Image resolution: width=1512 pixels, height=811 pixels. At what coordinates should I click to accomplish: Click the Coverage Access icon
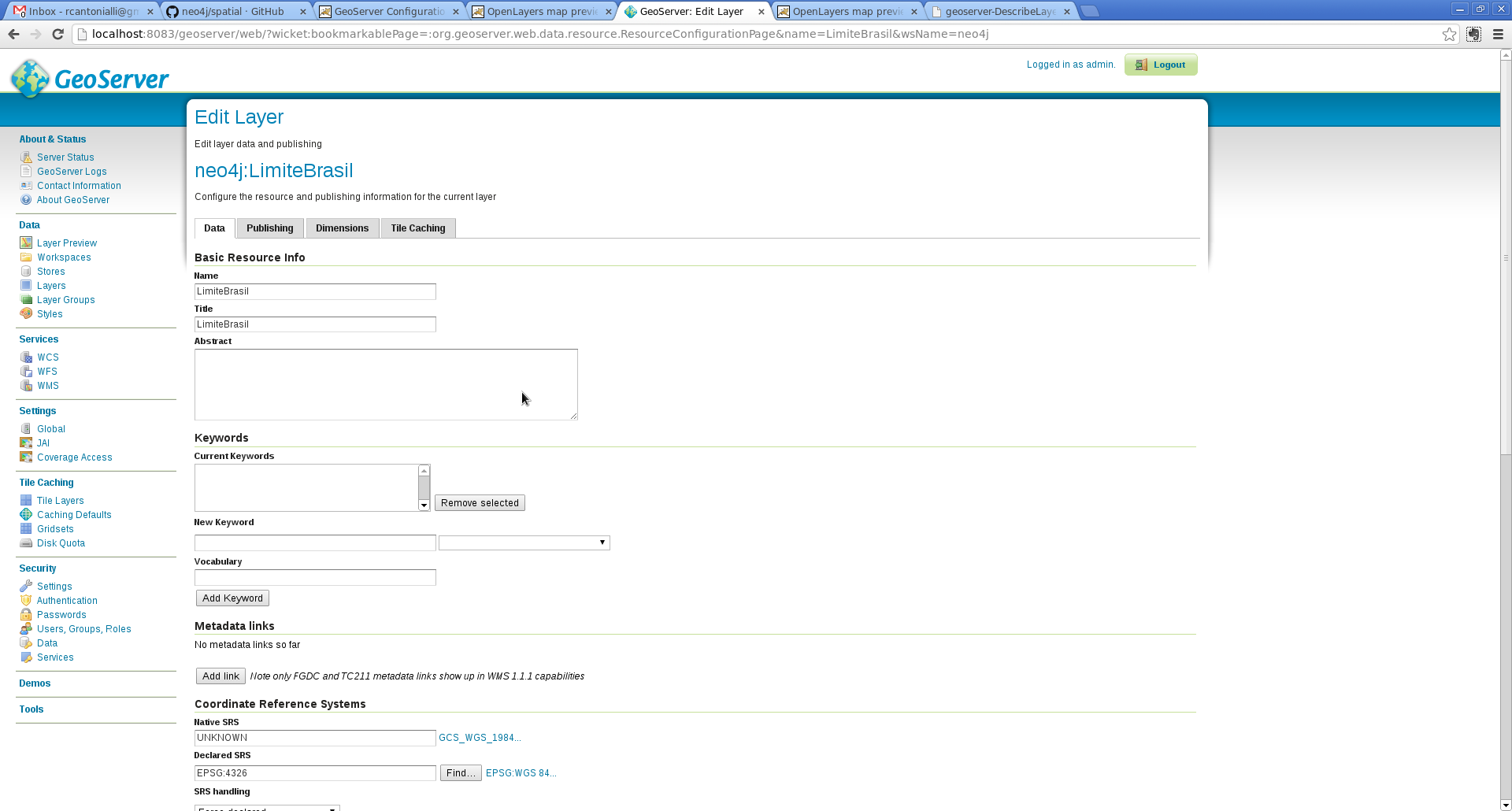click(26, 457)
